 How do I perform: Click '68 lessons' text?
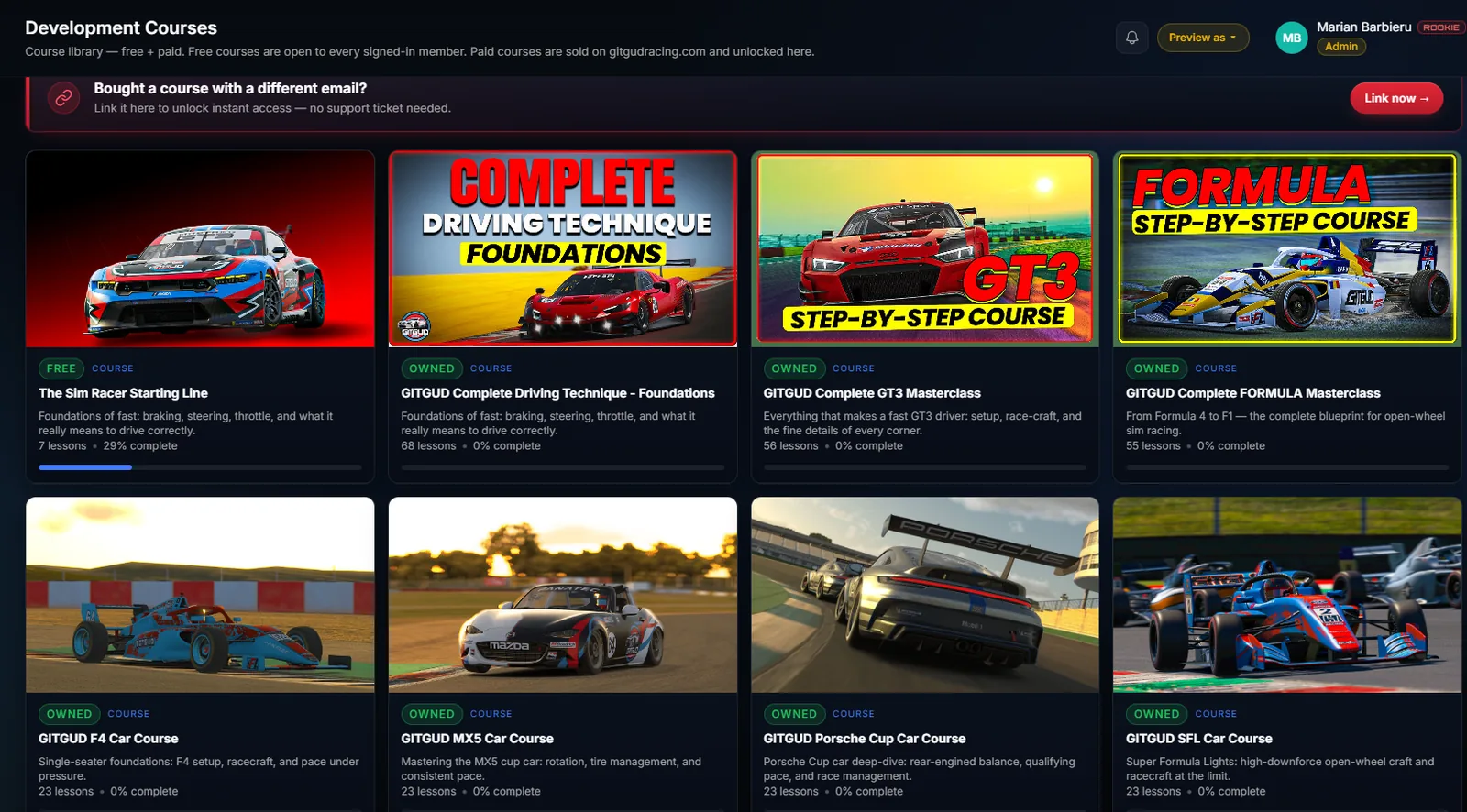click(428, 446)
